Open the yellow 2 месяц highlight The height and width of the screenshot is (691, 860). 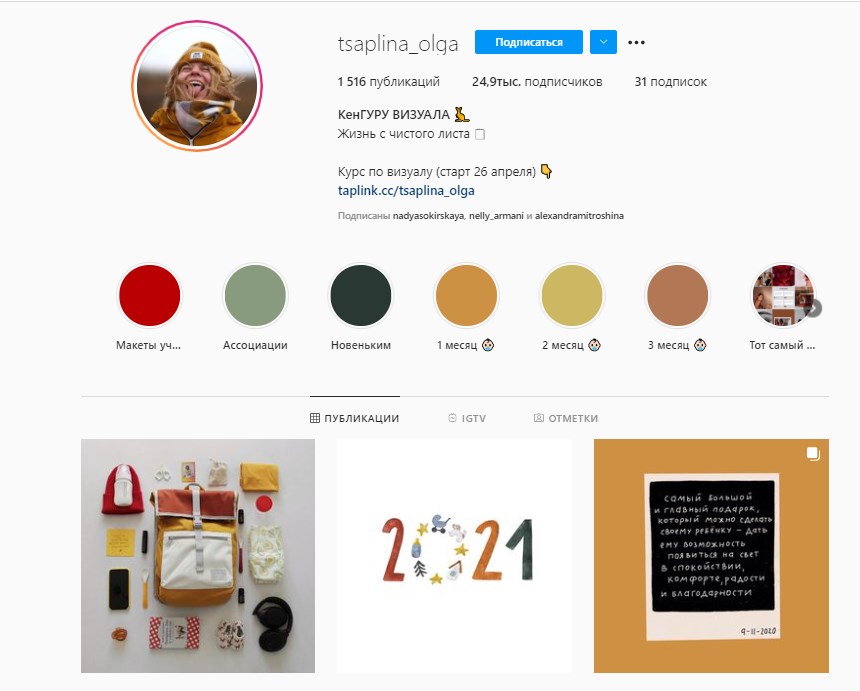[572, 296]
